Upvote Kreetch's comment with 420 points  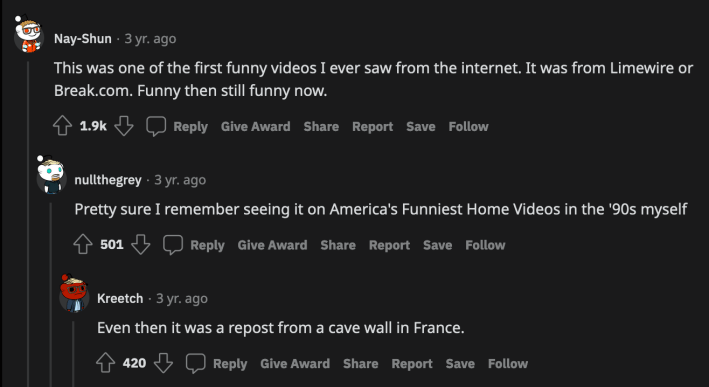point(105,363)
